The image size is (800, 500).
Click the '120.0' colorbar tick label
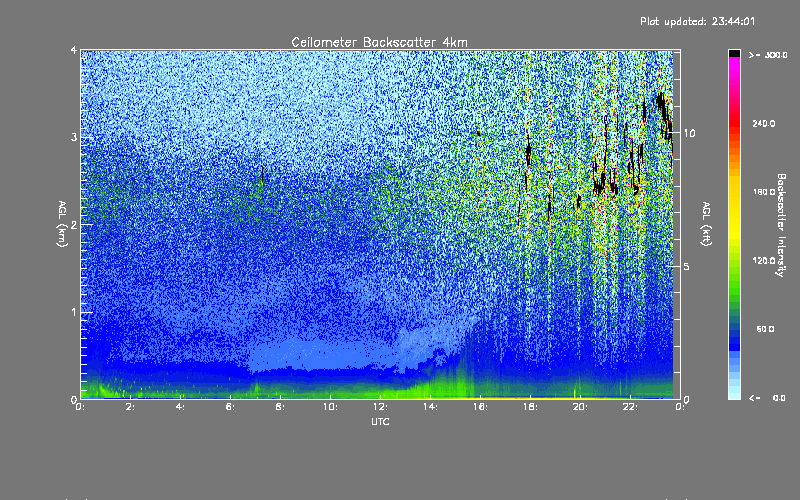764,260
